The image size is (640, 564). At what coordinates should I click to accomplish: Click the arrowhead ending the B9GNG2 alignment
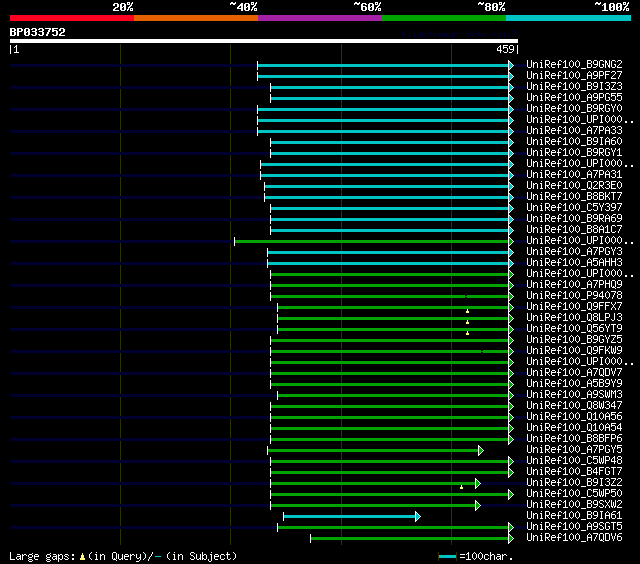(x=511, y=65)
